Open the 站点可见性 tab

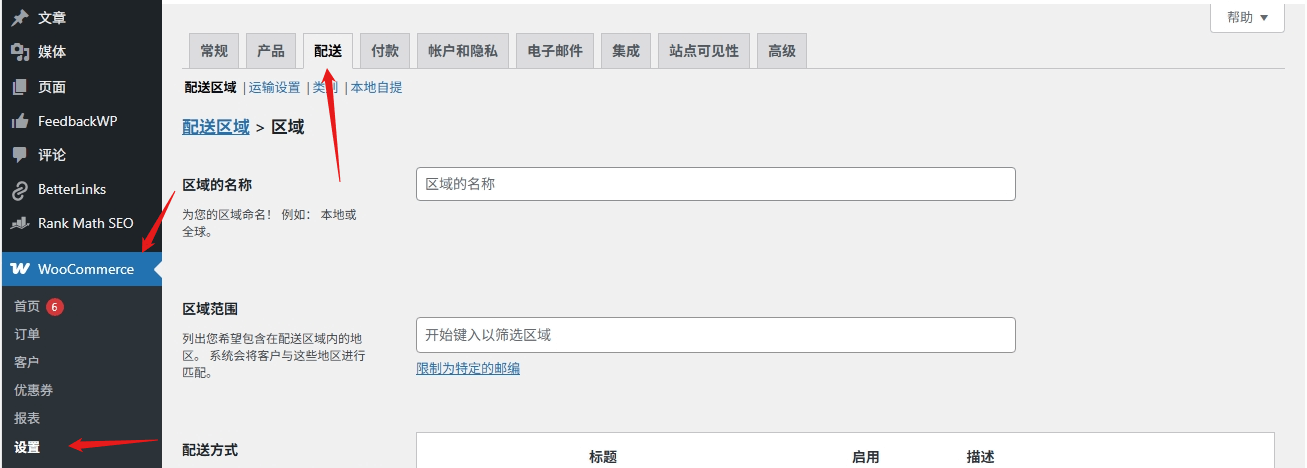pyautogui.click(x=704, y=51)
